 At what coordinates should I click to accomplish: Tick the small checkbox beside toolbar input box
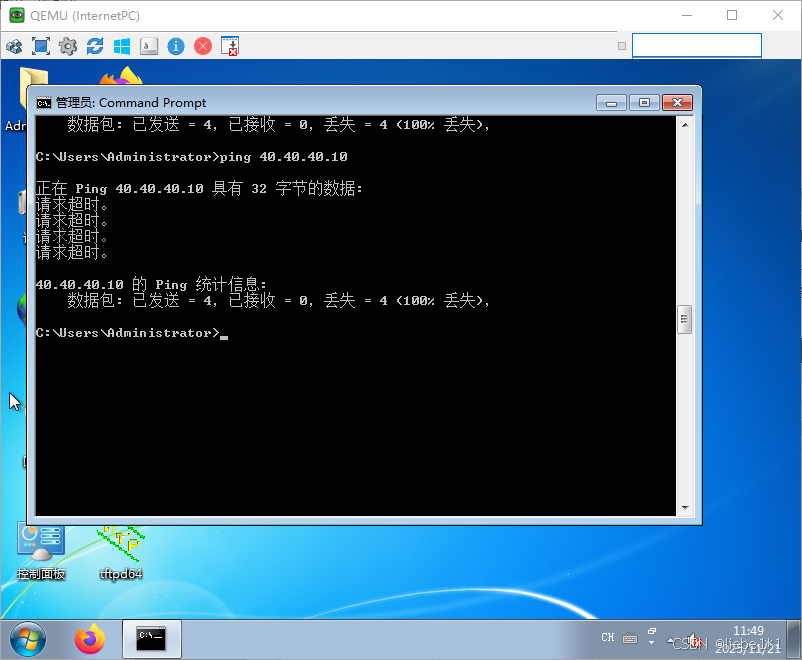622,46
